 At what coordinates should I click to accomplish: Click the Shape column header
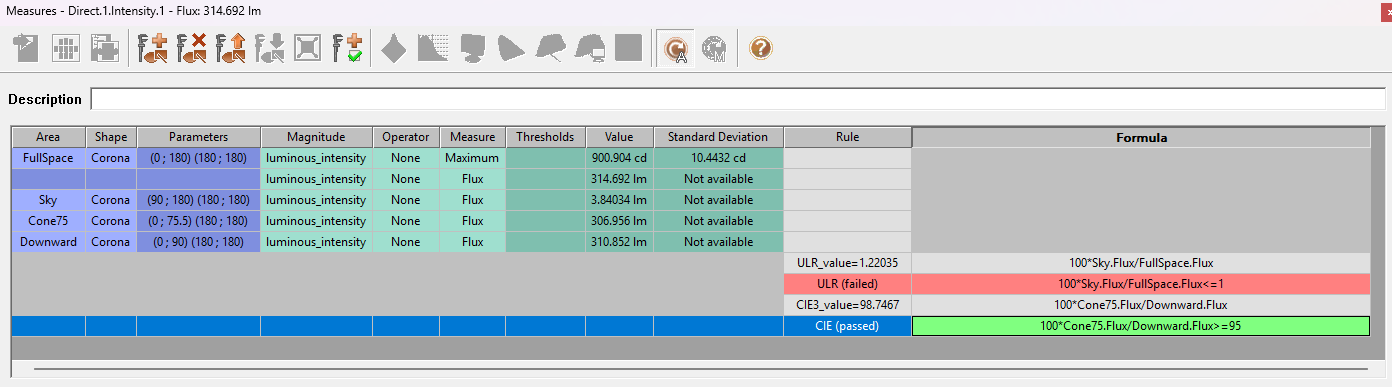111,137
